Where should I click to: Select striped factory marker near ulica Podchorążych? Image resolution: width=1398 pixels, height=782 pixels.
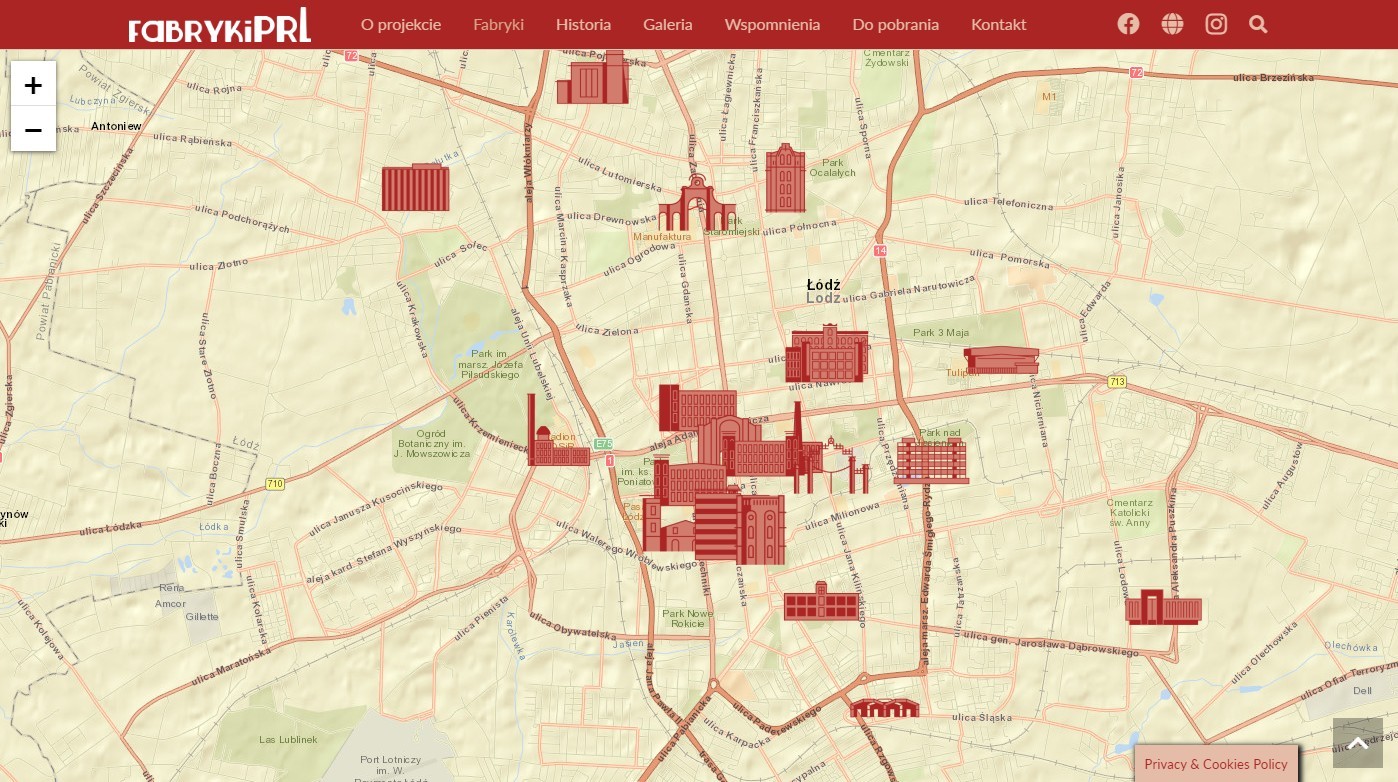(416, 187)
